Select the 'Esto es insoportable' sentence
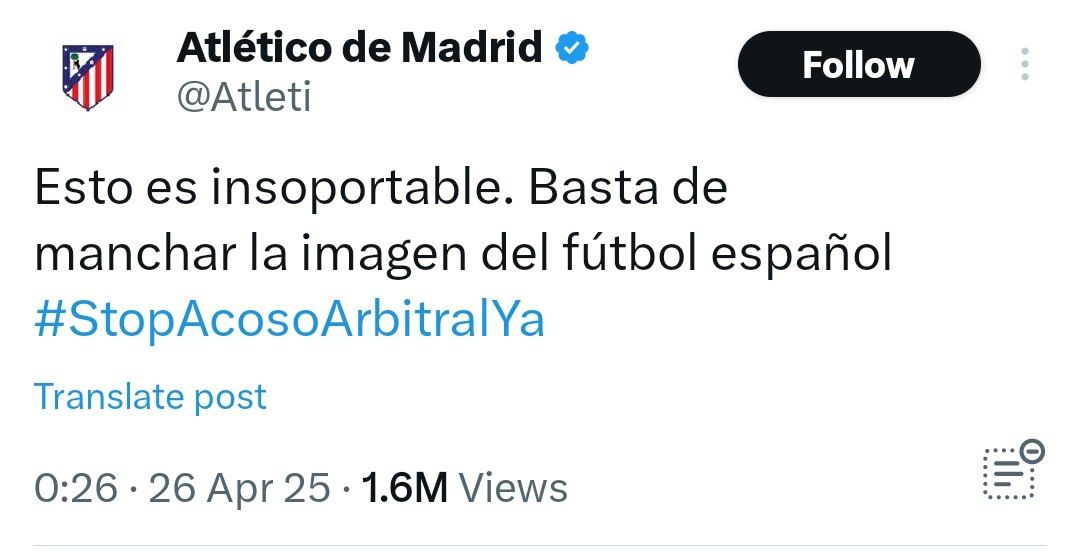 [275, 188]
